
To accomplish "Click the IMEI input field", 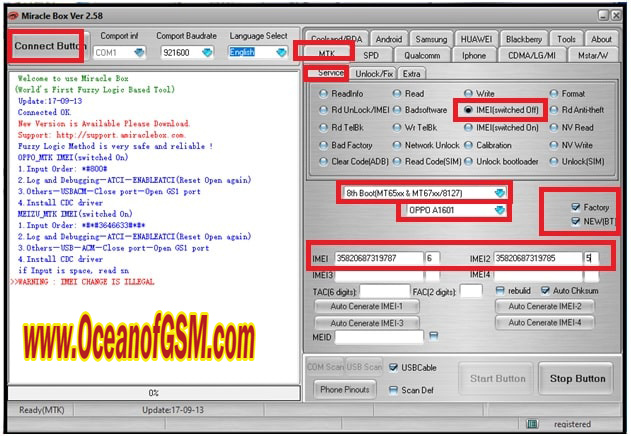I will tap(379, 258).
